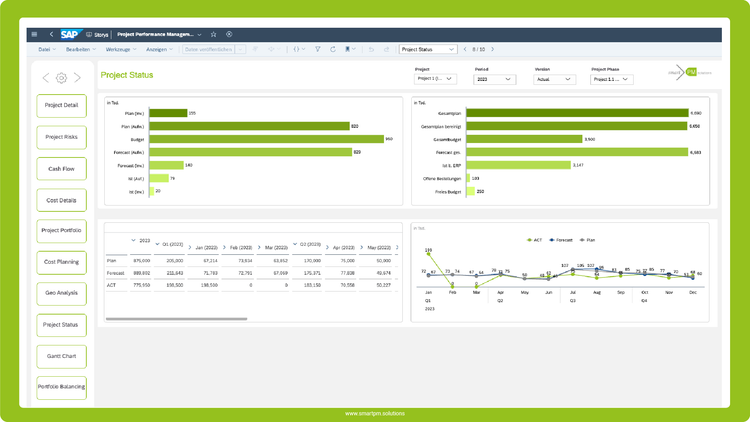Select the Forecast row header in table
This screenshot has height=422, width=750.
[115, 273]
